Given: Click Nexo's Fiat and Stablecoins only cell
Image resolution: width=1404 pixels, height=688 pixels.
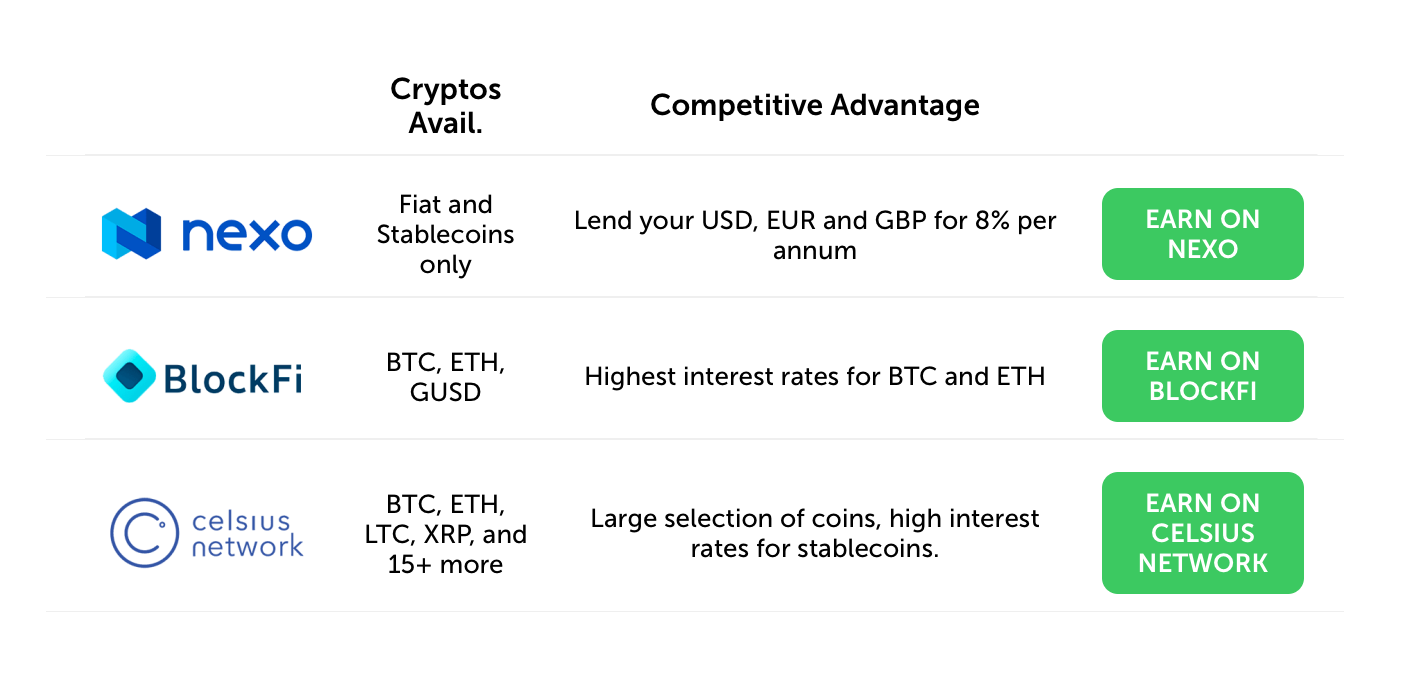Looking at the screenshot, I should coord(445,234).
